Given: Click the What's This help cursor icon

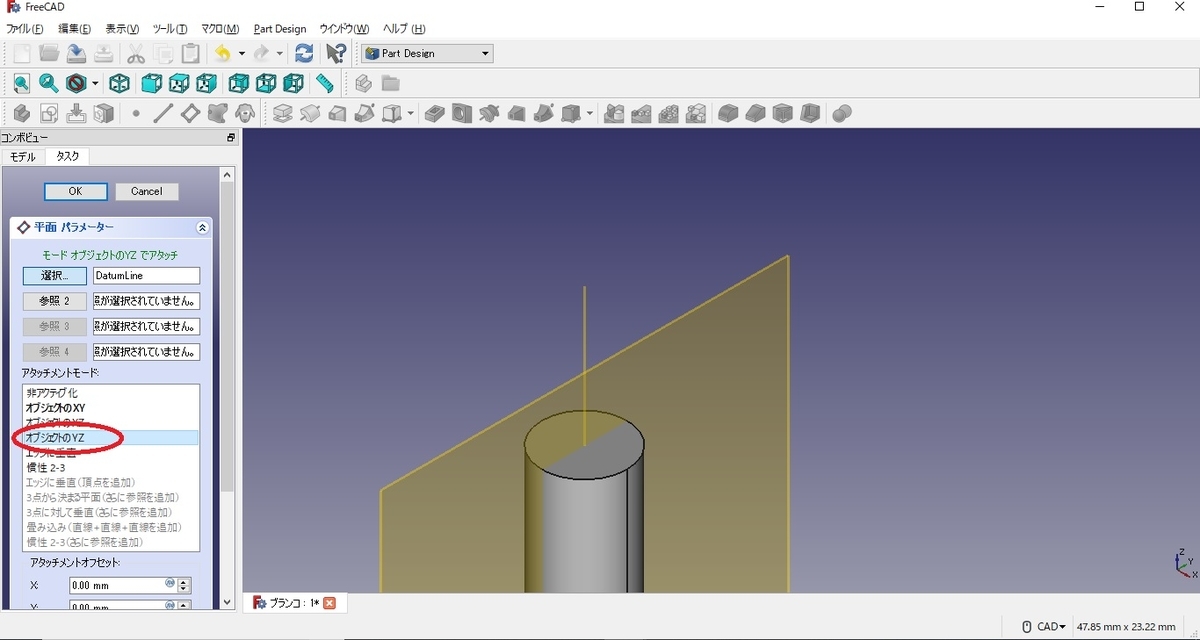Looking at the screenshot, I should tap(337, 53).
